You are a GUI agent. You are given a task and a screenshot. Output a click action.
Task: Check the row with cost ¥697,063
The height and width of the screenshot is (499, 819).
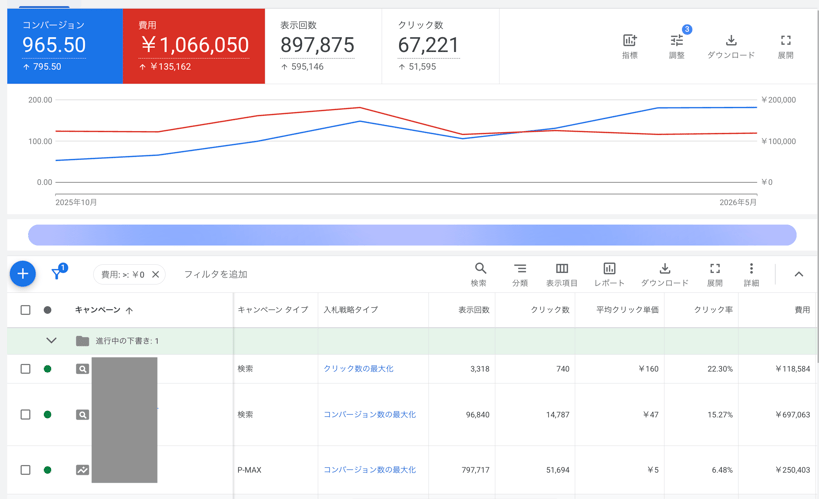click(x=25, y=414)
